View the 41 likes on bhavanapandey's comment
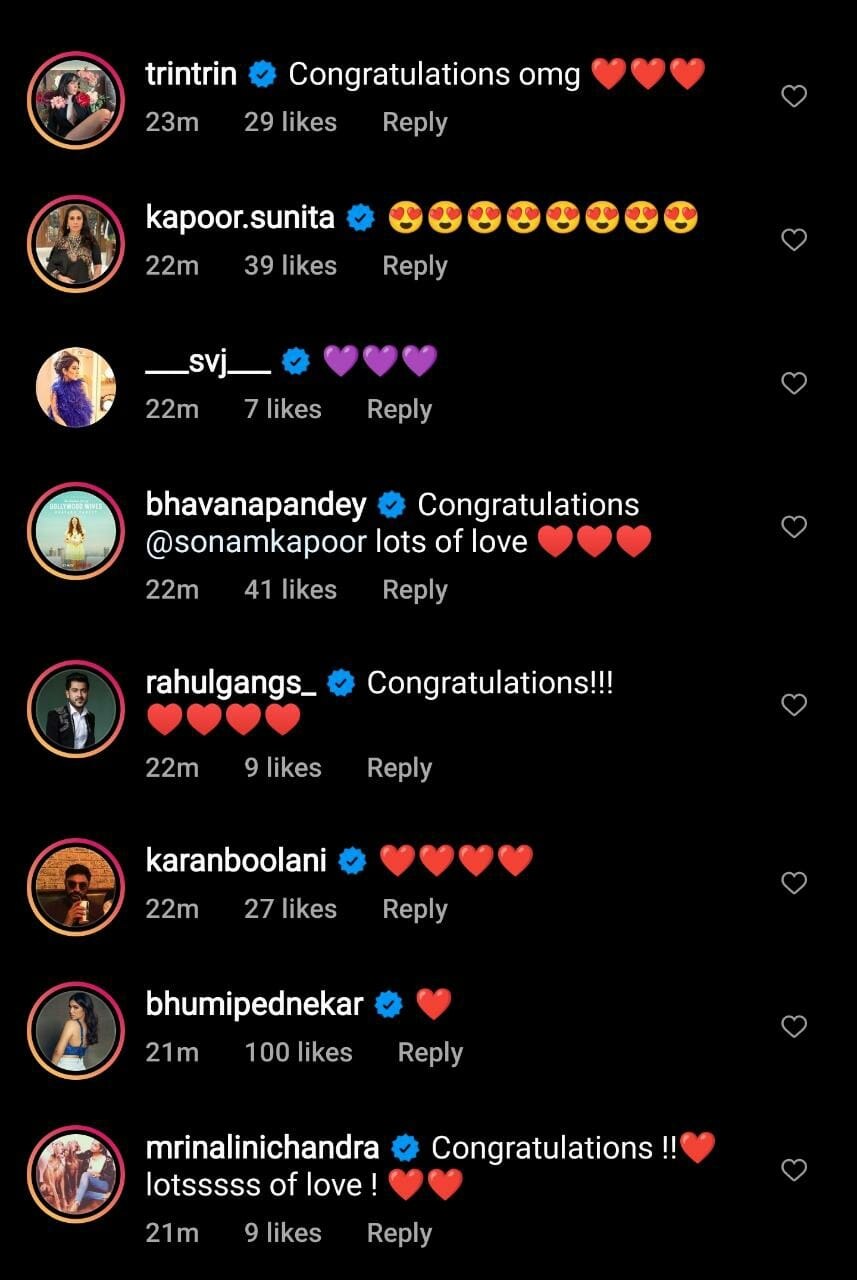The width and height of the screenshot is (857, 1280). [x=290, y=590]
